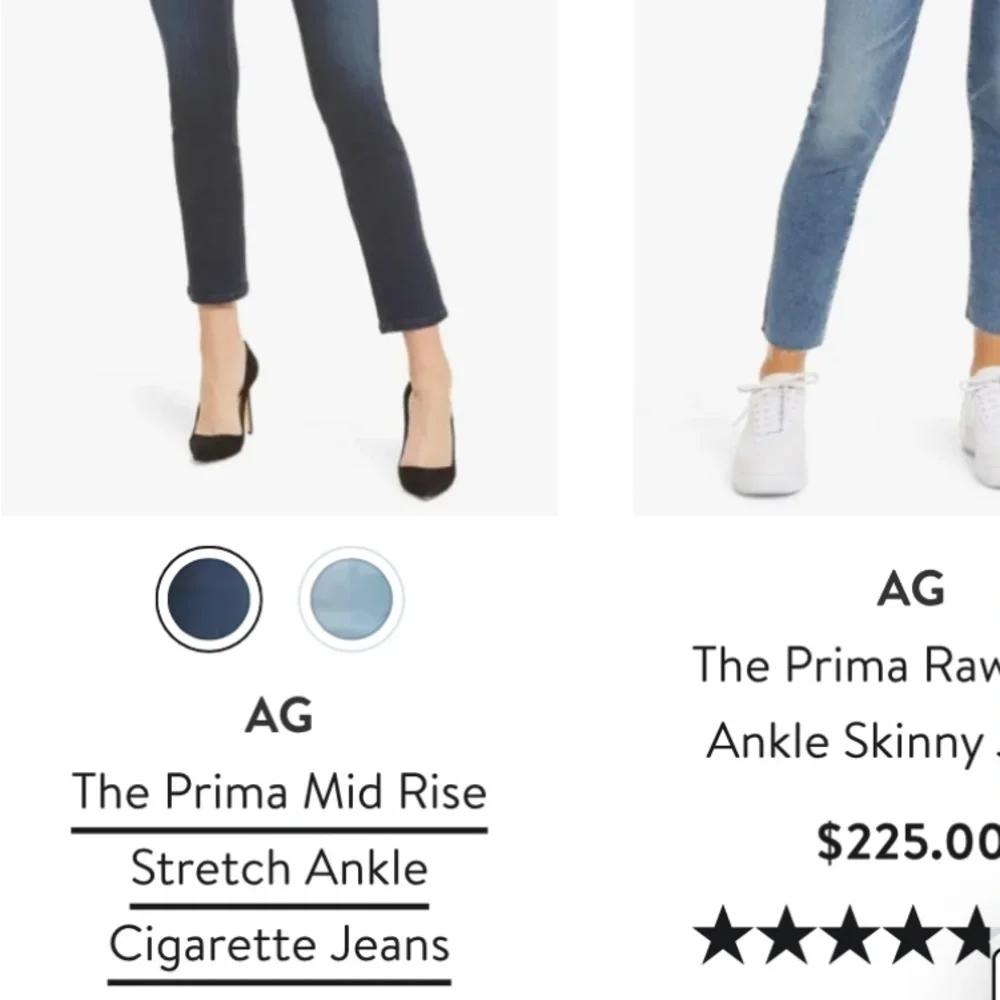1000x1000 pixels.
Task: Click the black high heel in left photo
Action: tap(224, 404)
